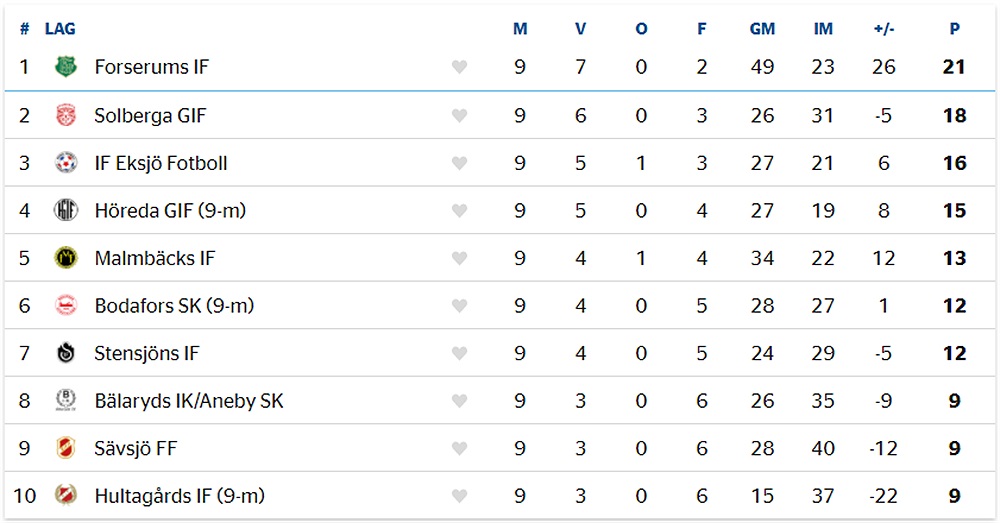The image size is (1000, 523).
Task: Click the Sävsjö FF shield logo
Action: [66, 448]
